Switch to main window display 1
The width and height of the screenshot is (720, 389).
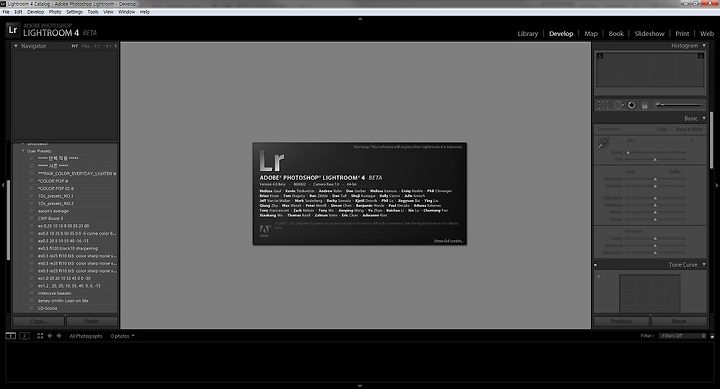[11, 336]
